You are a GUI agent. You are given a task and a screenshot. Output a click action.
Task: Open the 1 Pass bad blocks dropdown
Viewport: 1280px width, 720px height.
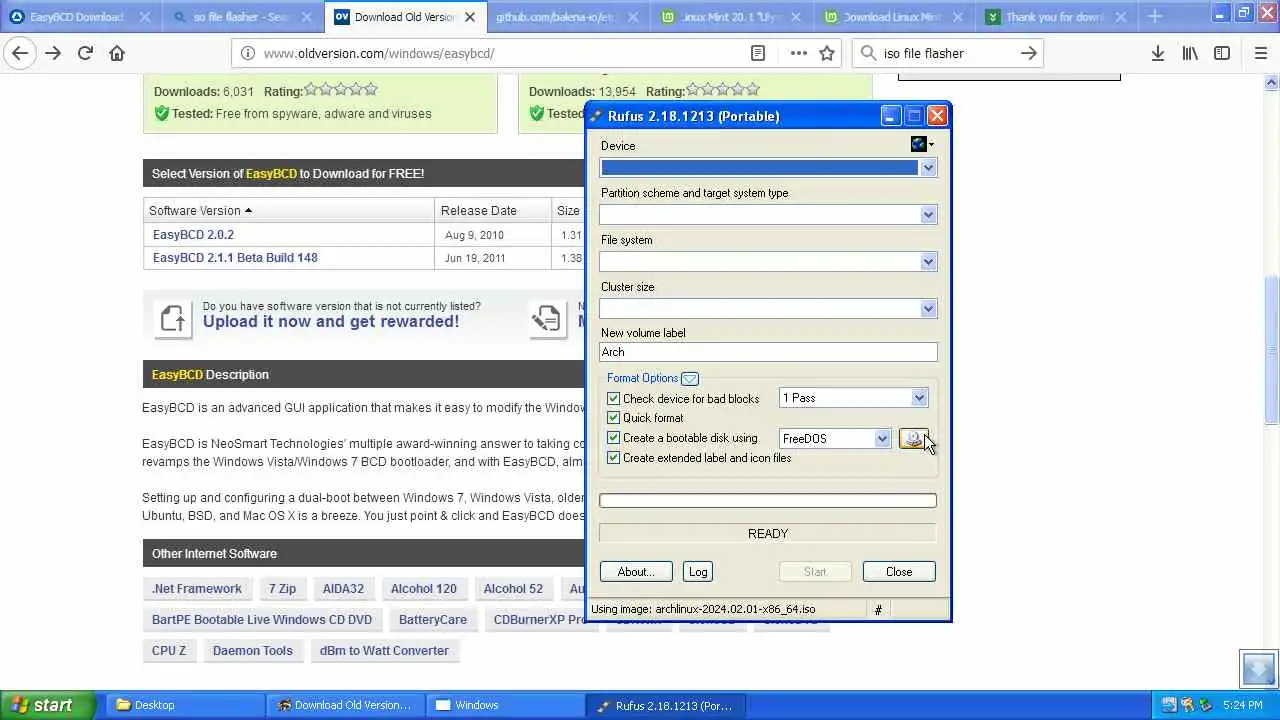click(x=919, y=398)
